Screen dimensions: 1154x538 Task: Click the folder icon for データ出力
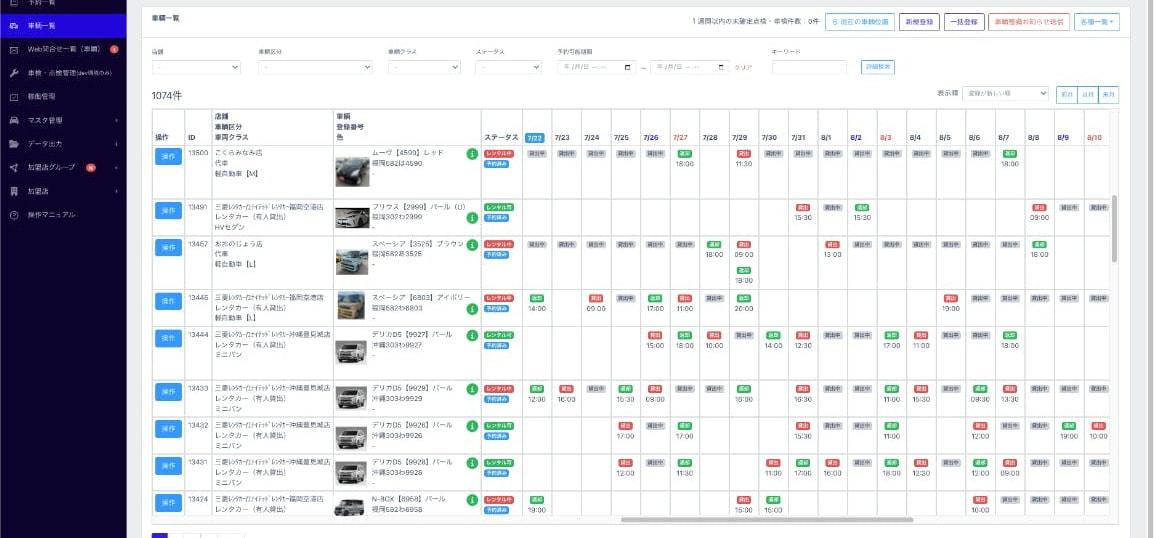[14, 144]
